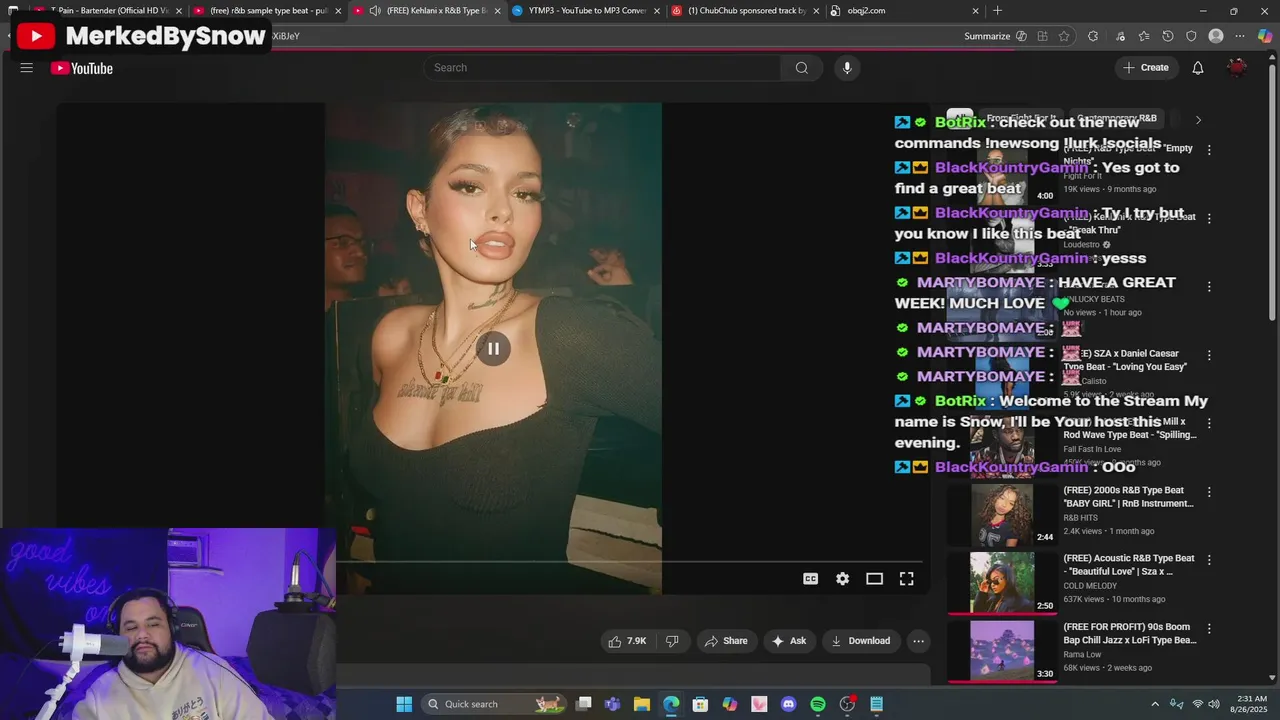Open options for "Loving You Easy" video
This screenshot has height=720, width=1280.
pos(1209,355)
